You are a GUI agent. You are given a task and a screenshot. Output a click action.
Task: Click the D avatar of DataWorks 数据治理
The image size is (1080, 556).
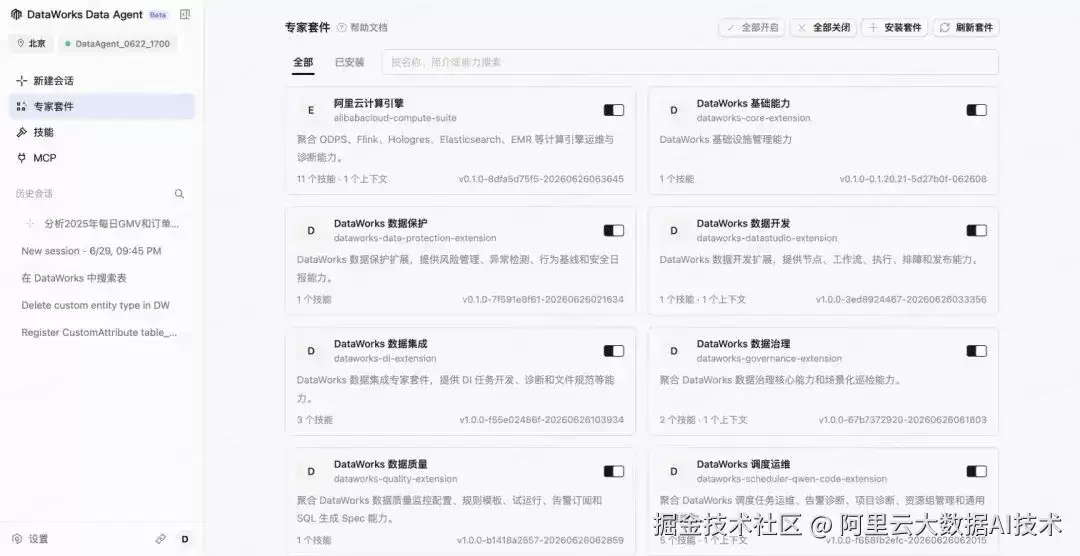pyautogui.click(x=674, y=351)
